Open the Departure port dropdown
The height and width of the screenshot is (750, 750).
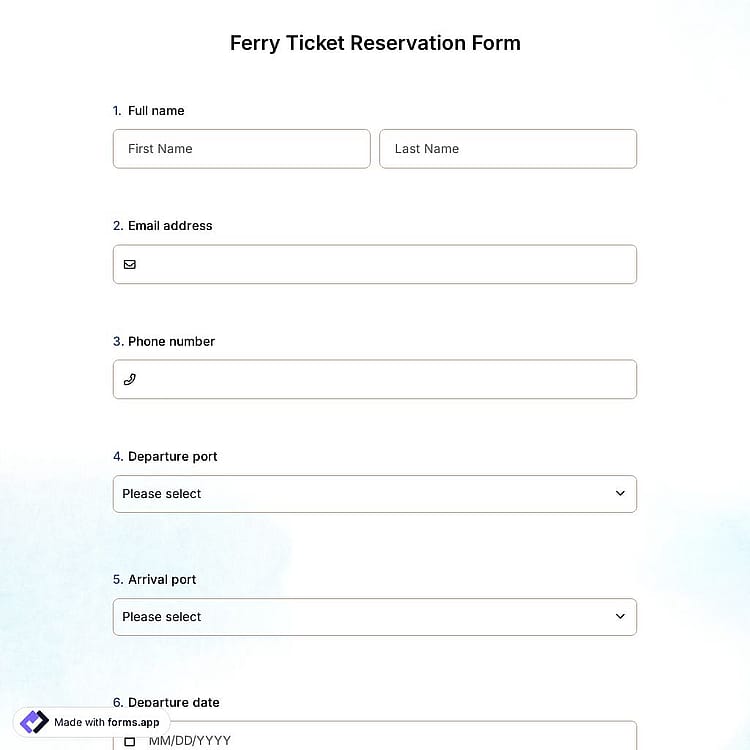tap(375, 494)
